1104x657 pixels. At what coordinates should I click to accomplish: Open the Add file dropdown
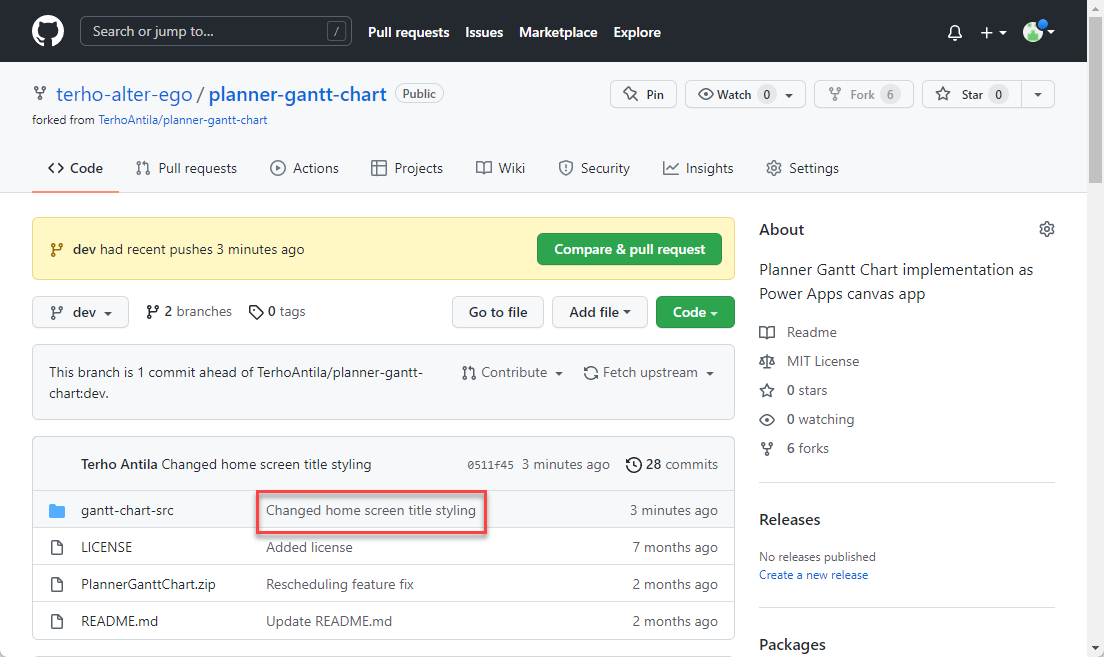pyautogui.click(x=599, y=312)
